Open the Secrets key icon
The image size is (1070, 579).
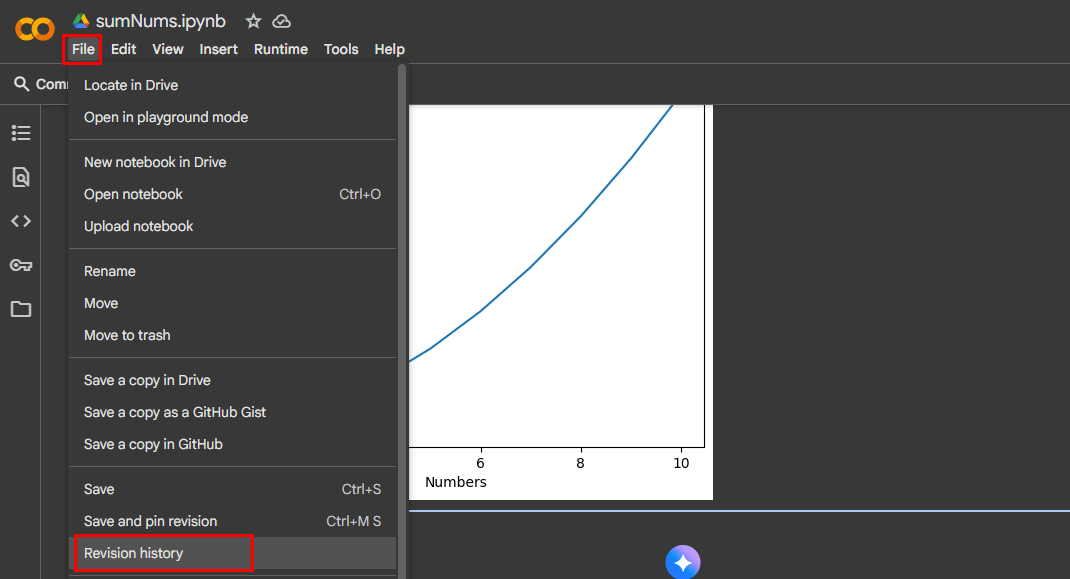point(21,265)
